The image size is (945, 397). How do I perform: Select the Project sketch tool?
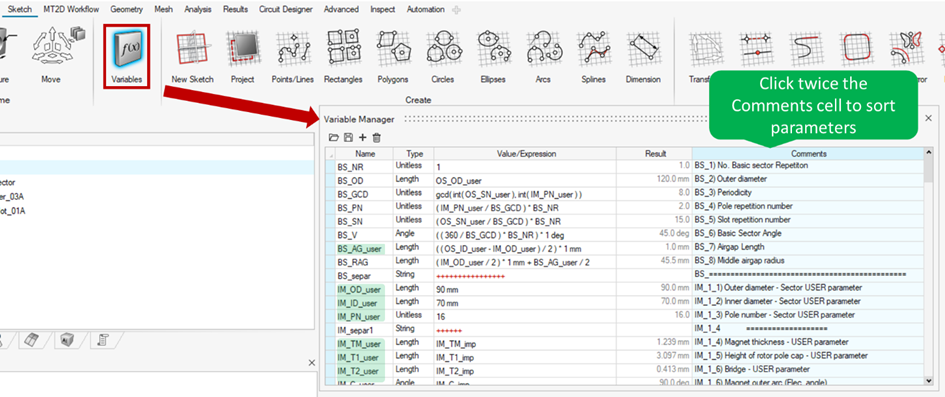242,57
